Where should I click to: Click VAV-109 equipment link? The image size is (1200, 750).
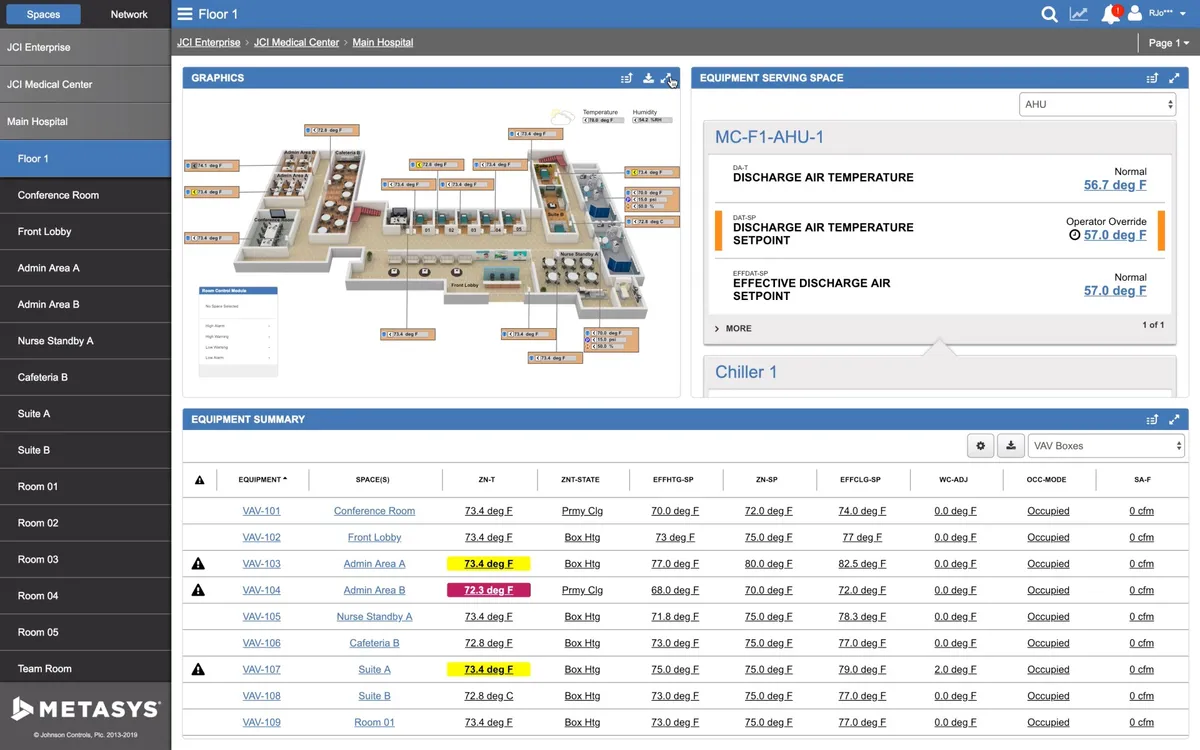tap(261, 722)
